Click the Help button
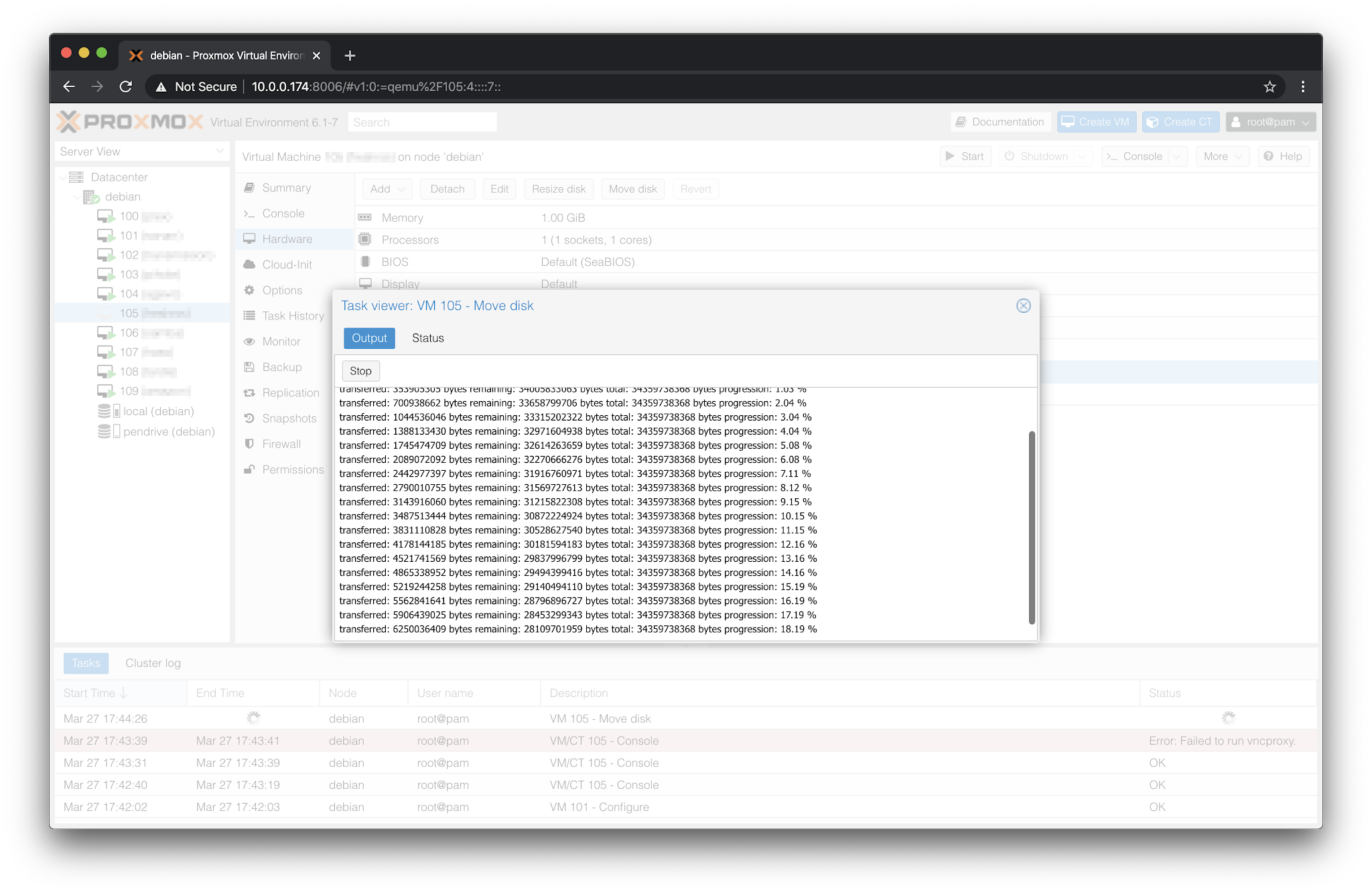This screenshot has height=894, width=1372. pos(1283,156)
